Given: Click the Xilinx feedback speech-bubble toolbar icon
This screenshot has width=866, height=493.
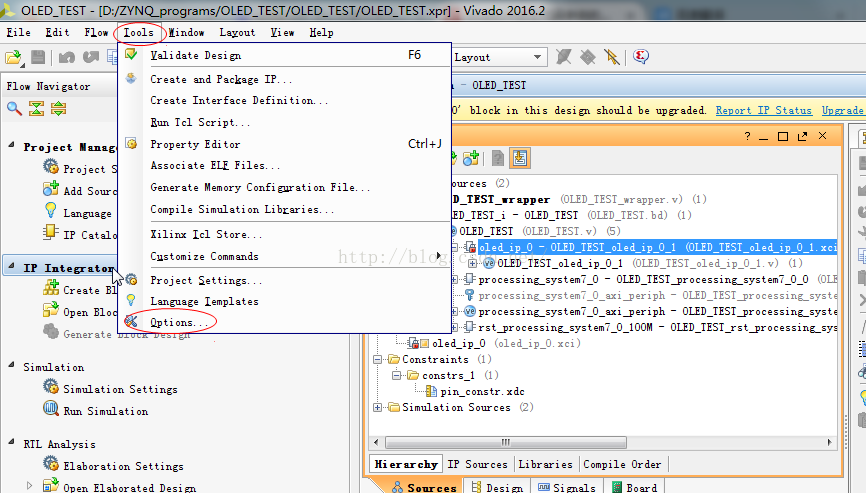Looking at the screenshot, I should pos(641,56).
